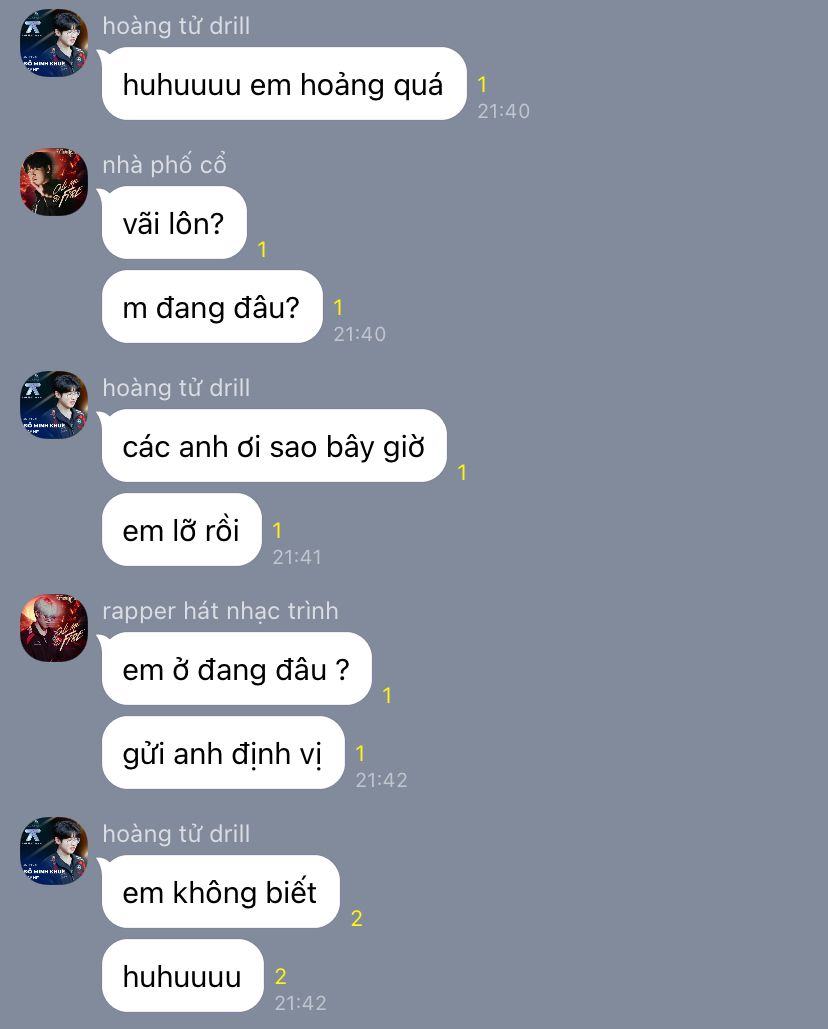The height and width of the screenshot is (1029, 828).
Task: Tap avatar beside 'em không biết' message
Action: [x=54, y=851]
